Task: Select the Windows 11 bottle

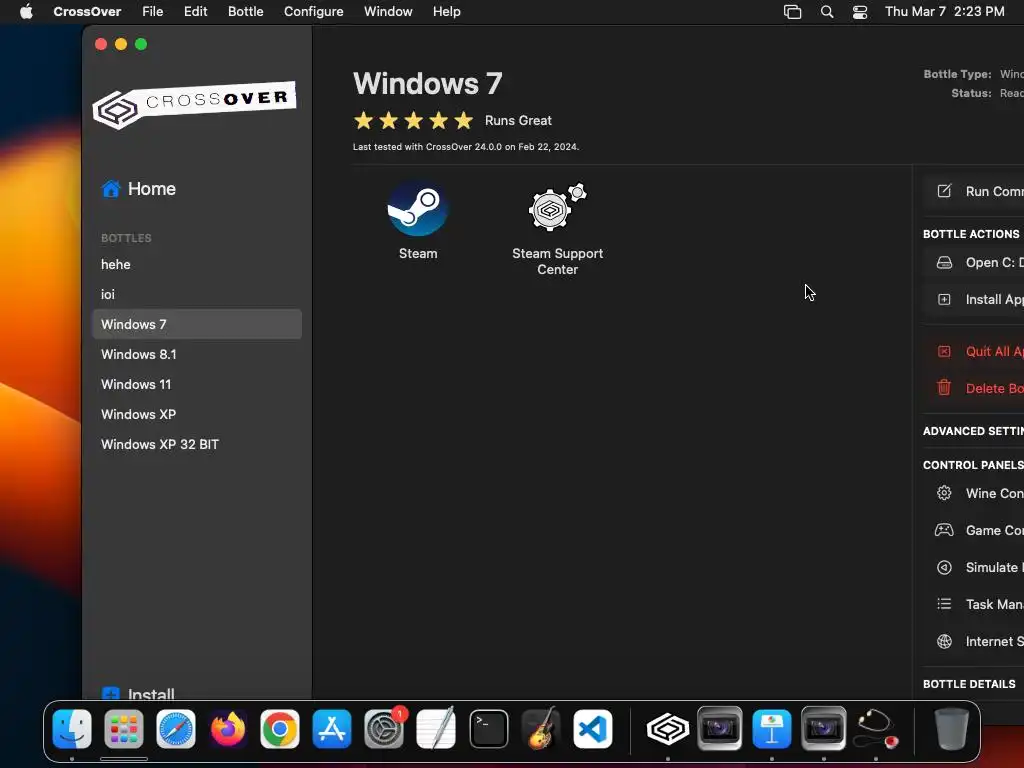Action: [197, 385]
